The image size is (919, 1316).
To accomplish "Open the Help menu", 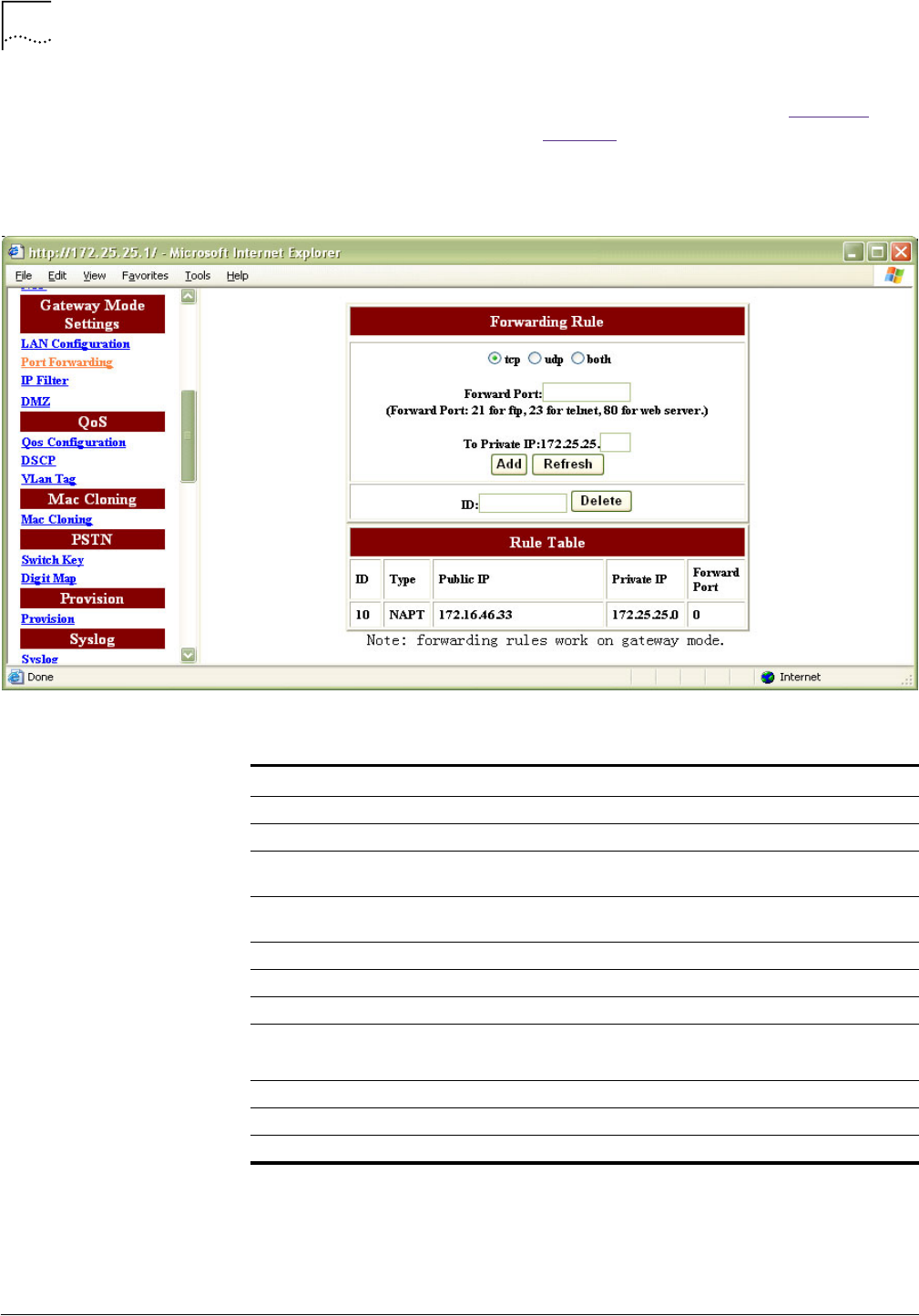I will point(238,276).
